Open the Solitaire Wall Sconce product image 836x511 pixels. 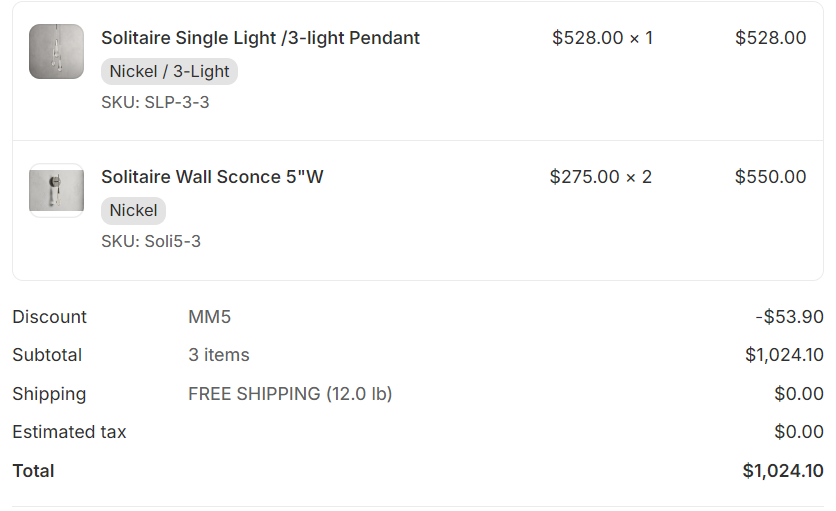point(56,190)
